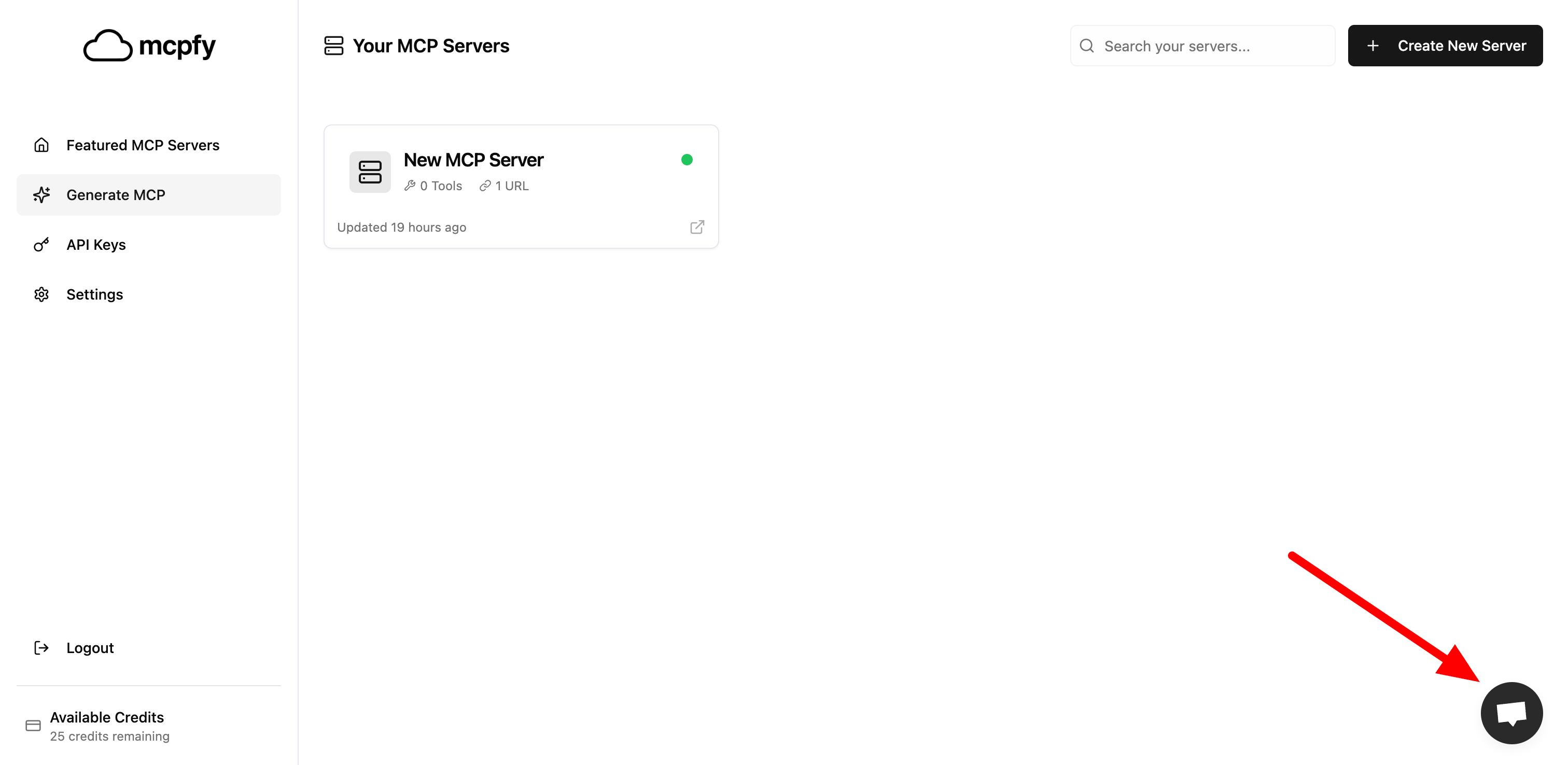The image size is (1568, 765).
Task: Click the Your MCP Servers header icon
Action: pyautogui.click(x=333, y=45)
